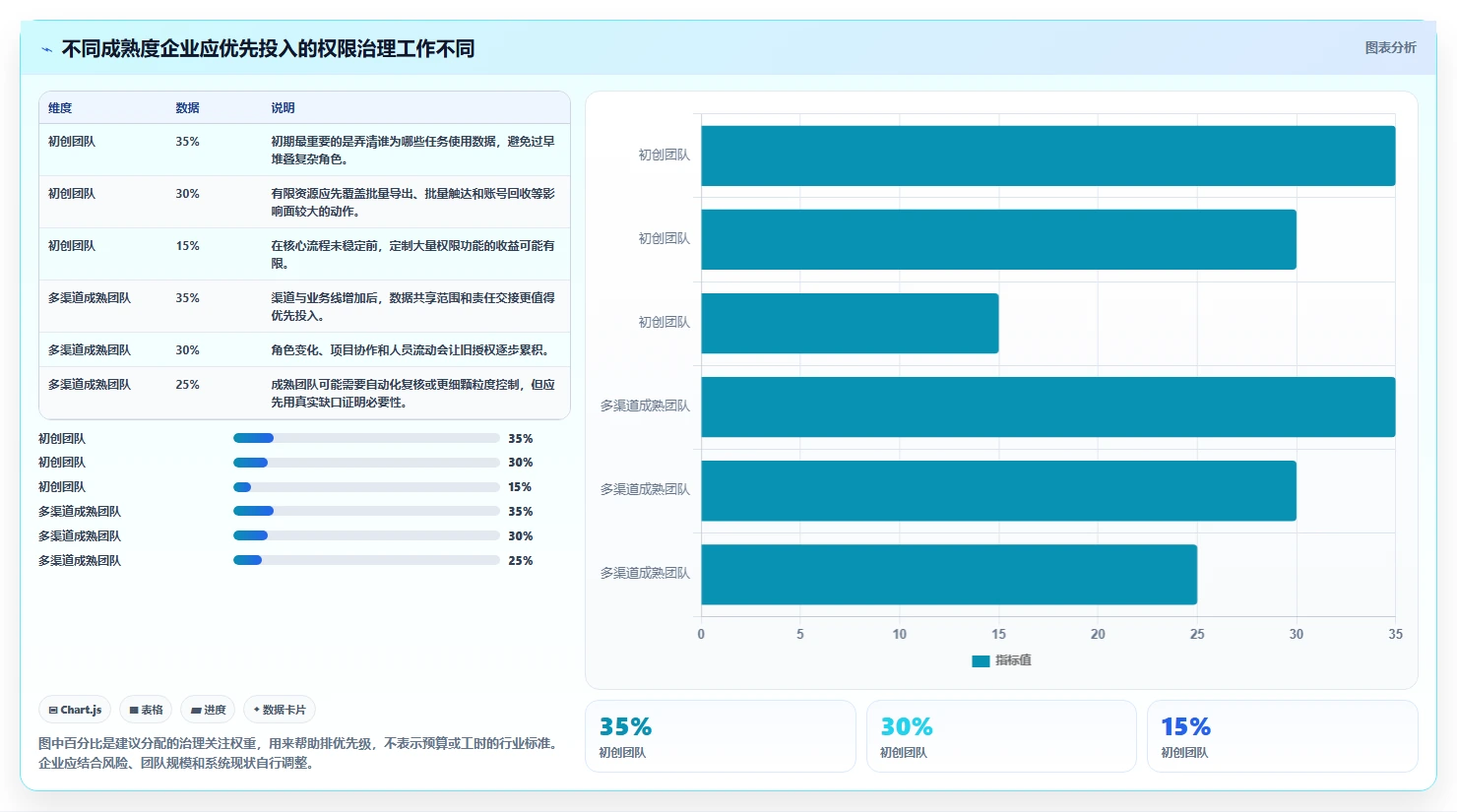The image size is (1457, 812).
Task: Click the 初创团队 progress bar showing 30%
Action: (366, 463)
